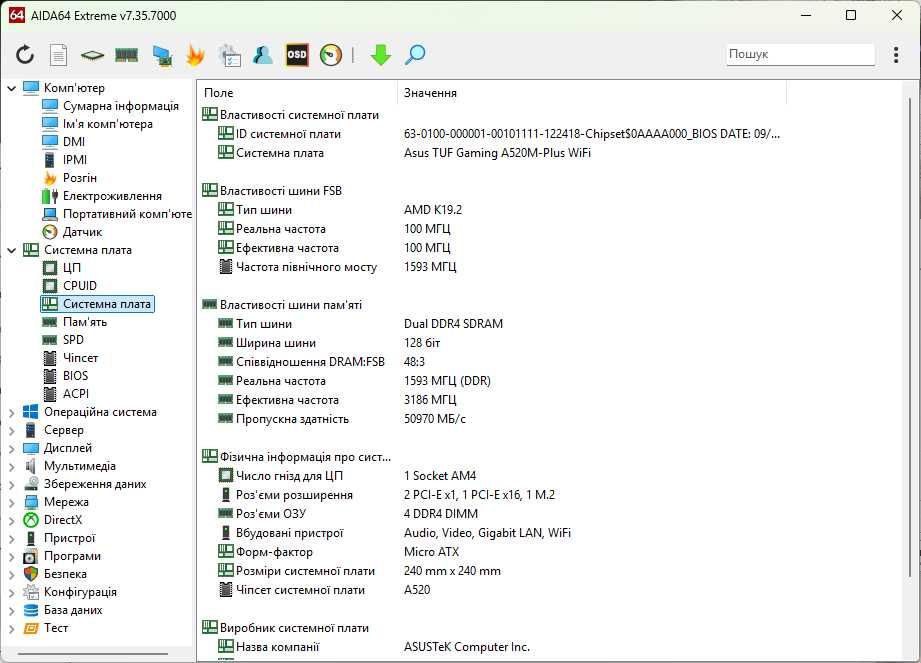
Task: Select the ЦП tree item
Action: pyautogui.click(x=72, y=268)
